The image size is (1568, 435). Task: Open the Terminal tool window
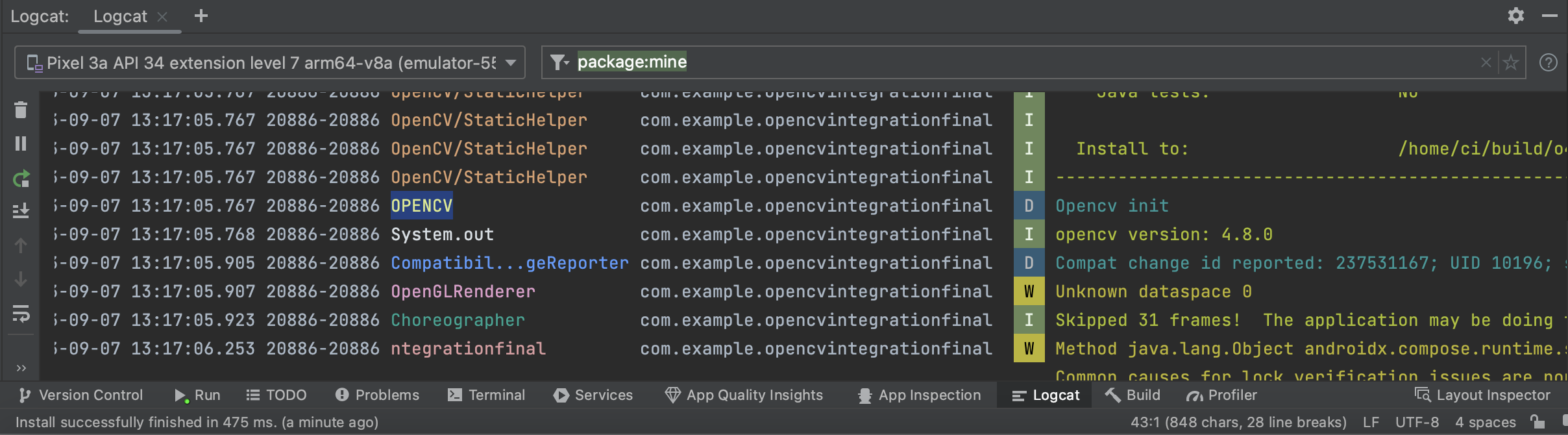(487, 395)
